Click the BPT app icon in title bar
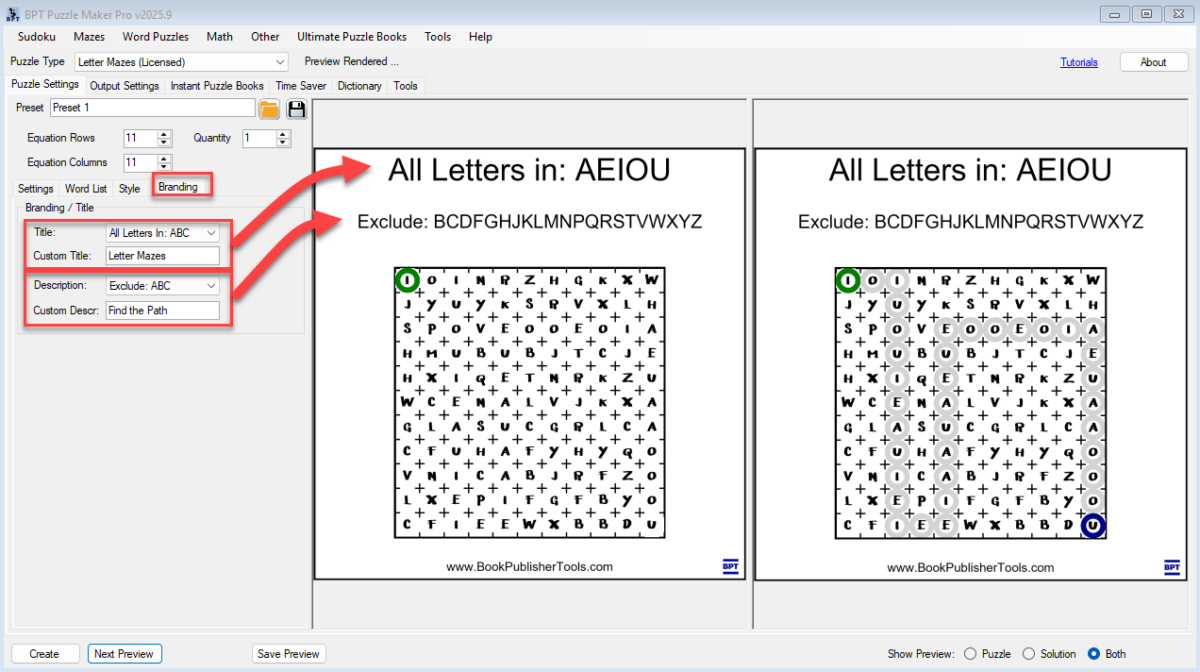This screenshot has width=1200, height=672. coord(12,14)
